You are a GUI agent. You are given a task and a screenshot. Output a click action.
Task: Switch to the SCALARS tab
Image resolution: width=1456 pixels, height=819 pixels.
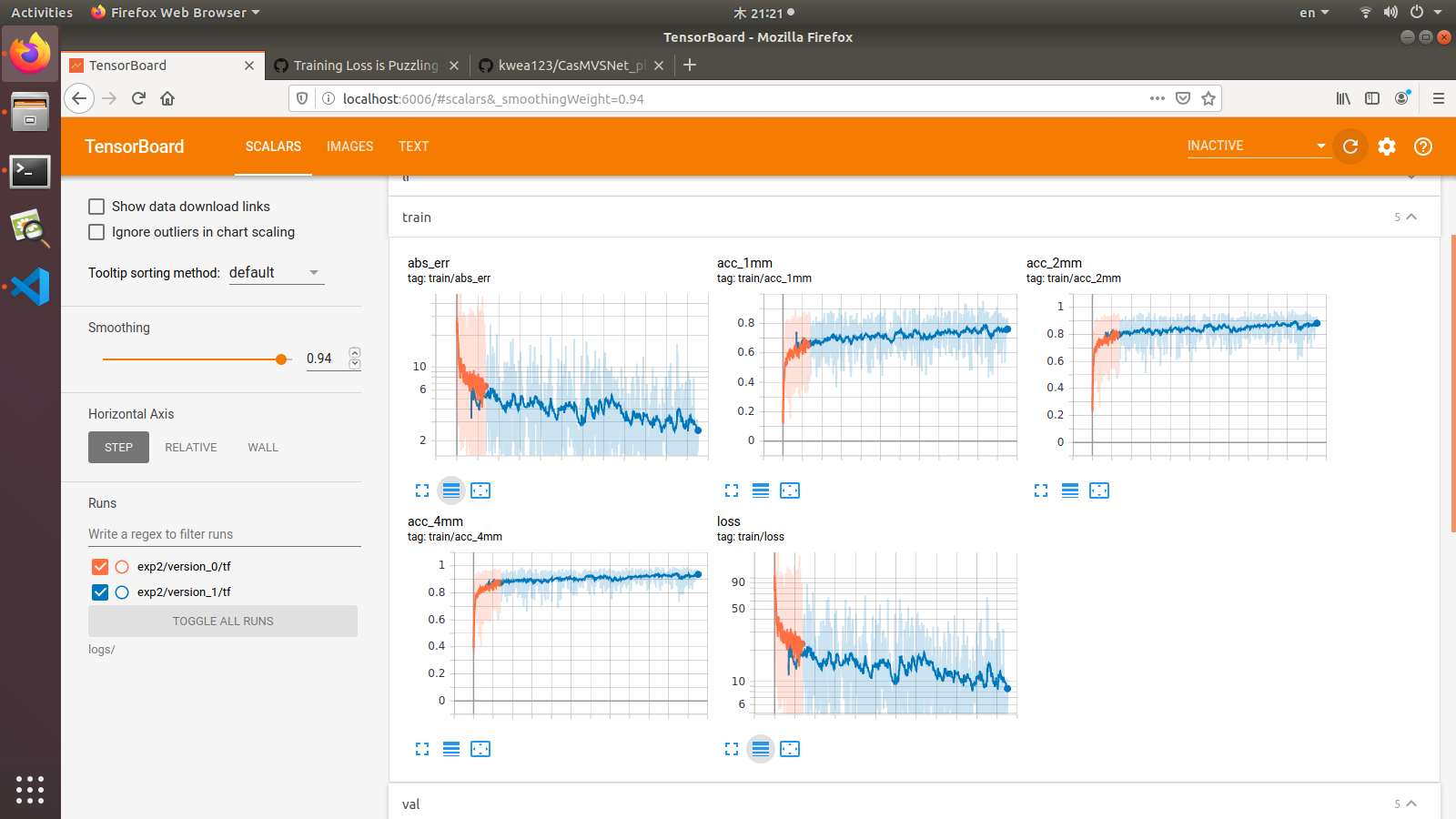(x=273, y=147)
